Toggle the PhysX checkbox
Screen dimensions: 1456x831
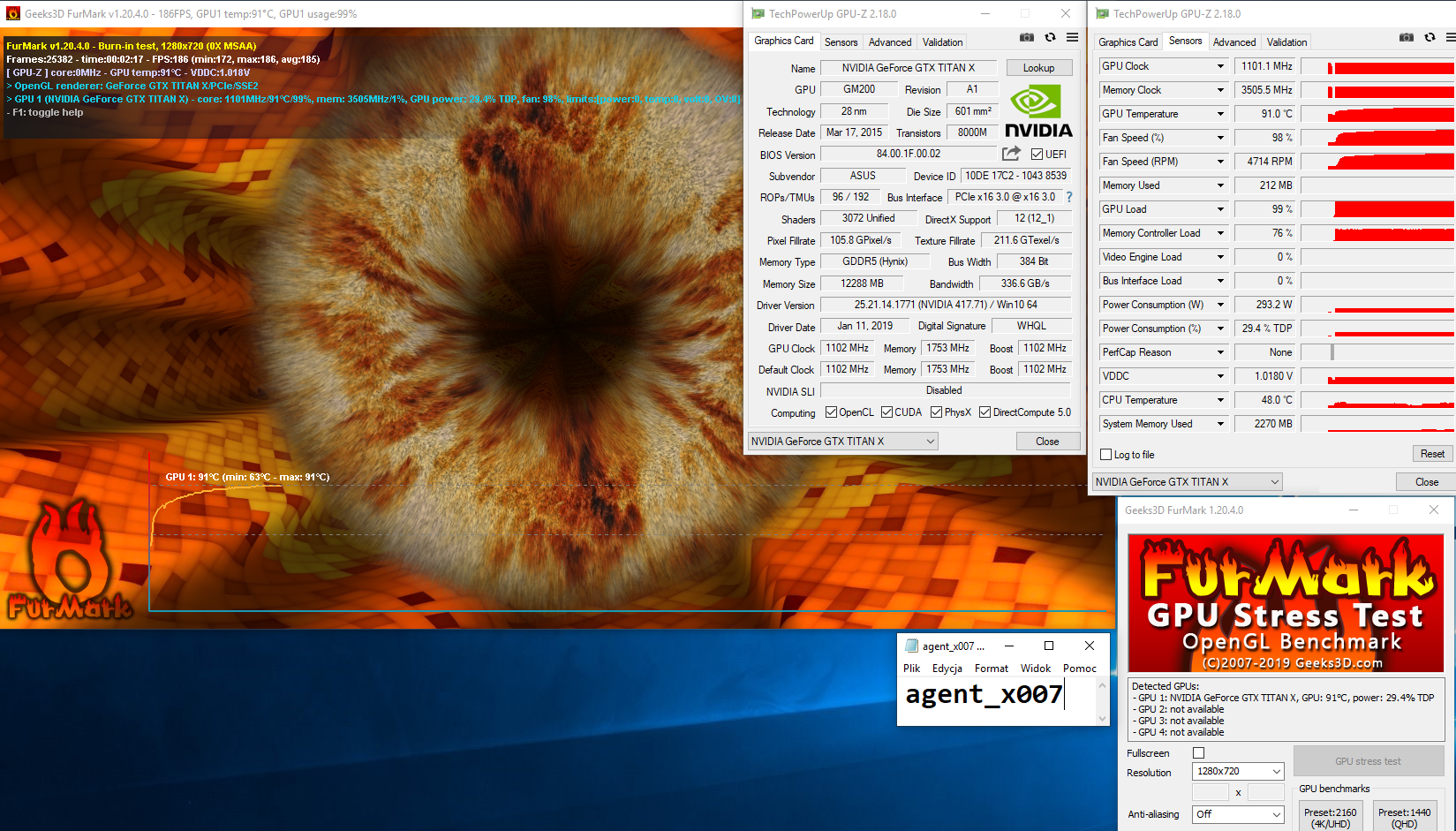[x=936, y=412]
